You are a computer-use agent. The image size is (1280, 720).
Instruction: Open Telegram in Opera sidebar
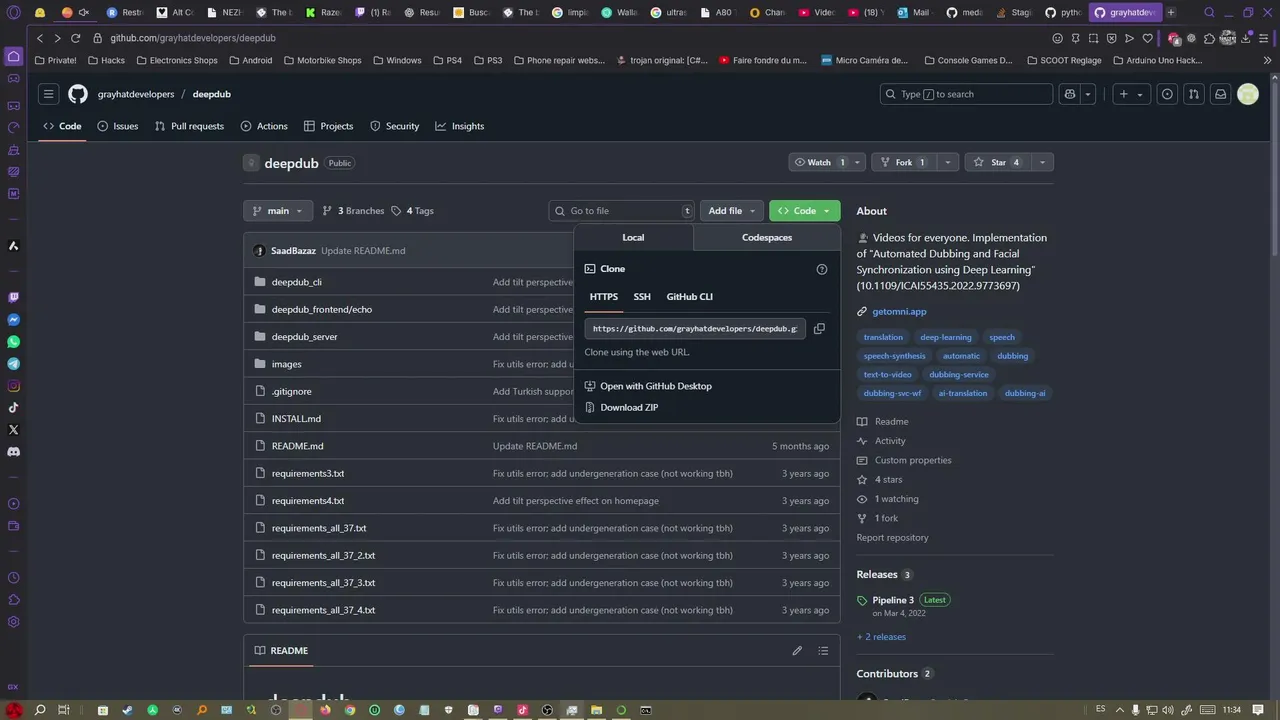pyautogui.click(x=14, y=364)
